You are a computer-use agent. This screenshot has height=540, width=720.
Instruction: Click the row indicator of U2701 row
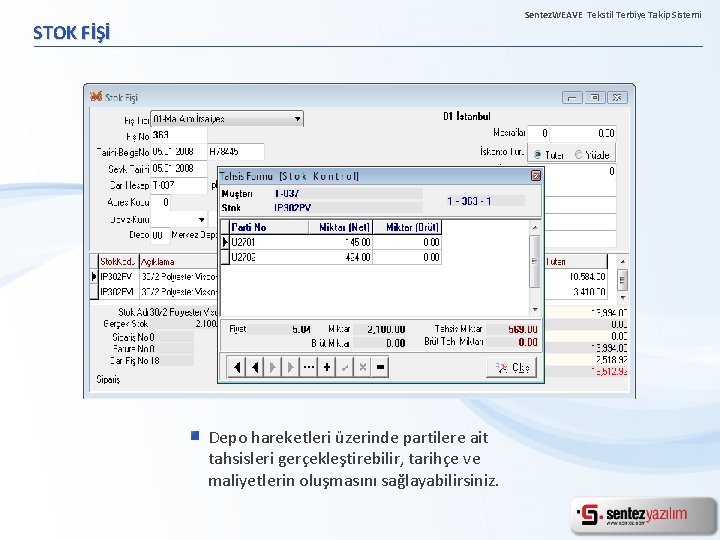tap(225, 242)
